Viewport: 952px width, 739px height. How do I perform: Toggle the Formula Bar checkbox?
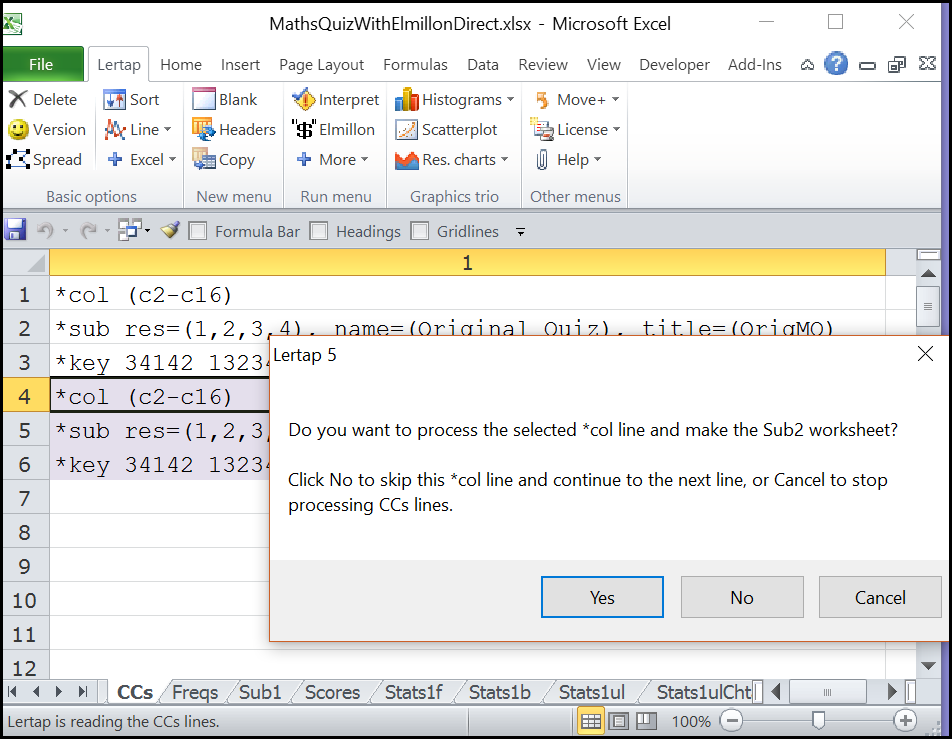click(198, 231)
